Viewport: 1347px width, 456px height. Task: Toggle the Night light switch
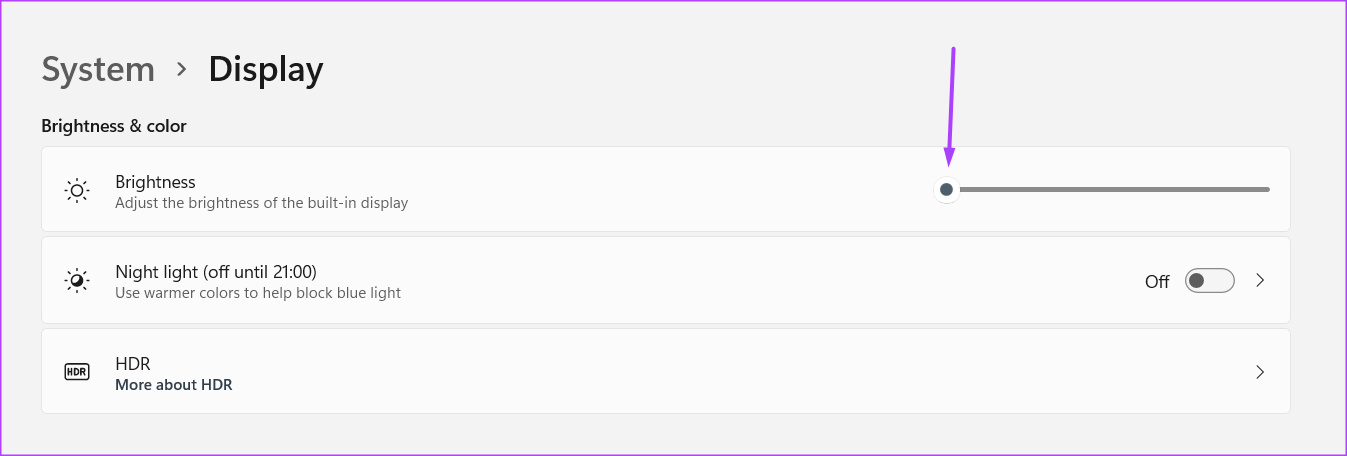[x=1209, y=281]
